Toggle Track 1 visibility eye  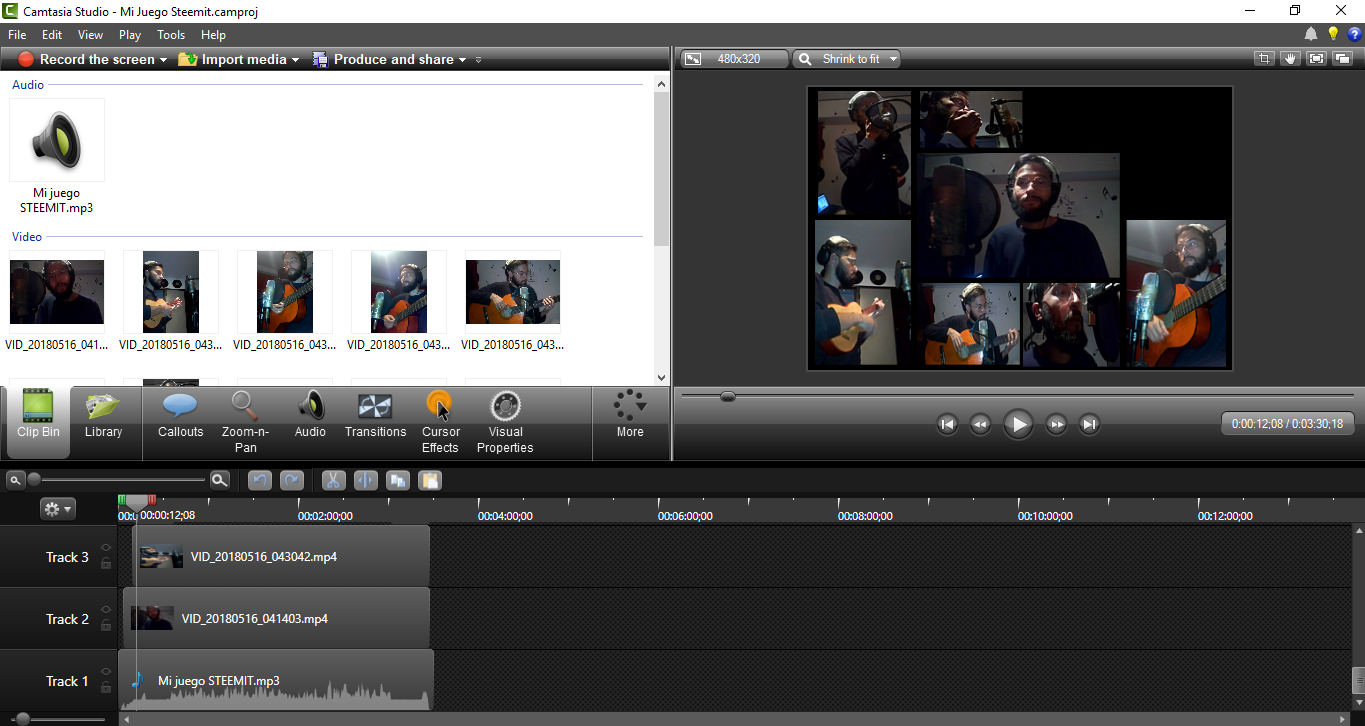click(x=106, y=672)
